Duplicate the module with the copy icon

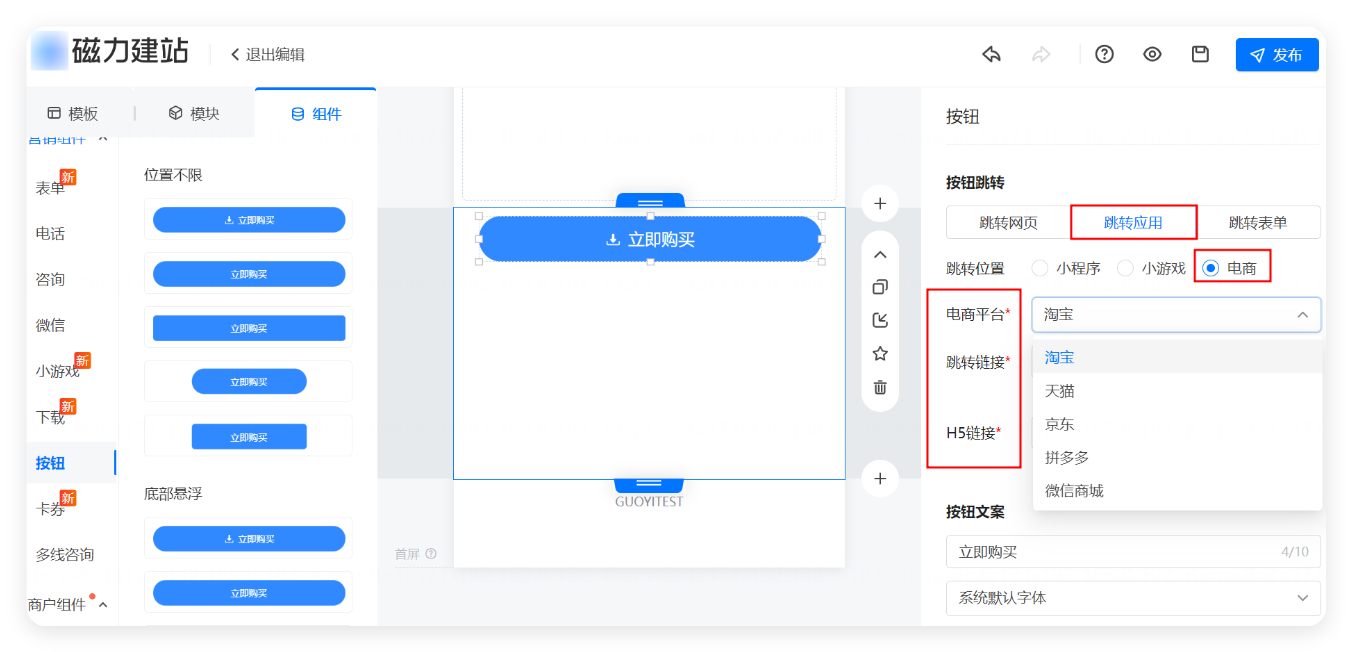click(x=880, y=287)
